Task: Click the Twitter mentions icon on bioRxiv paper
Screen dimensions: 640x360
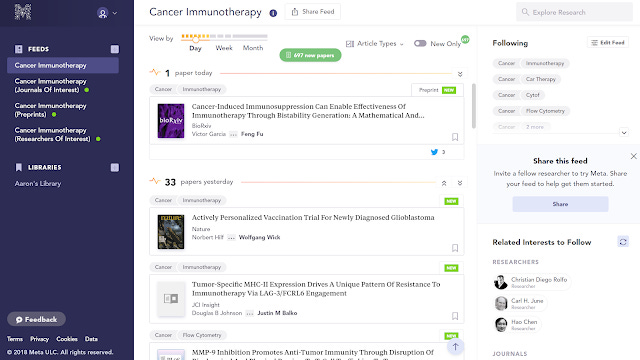Action: click(x=434, y=152)
